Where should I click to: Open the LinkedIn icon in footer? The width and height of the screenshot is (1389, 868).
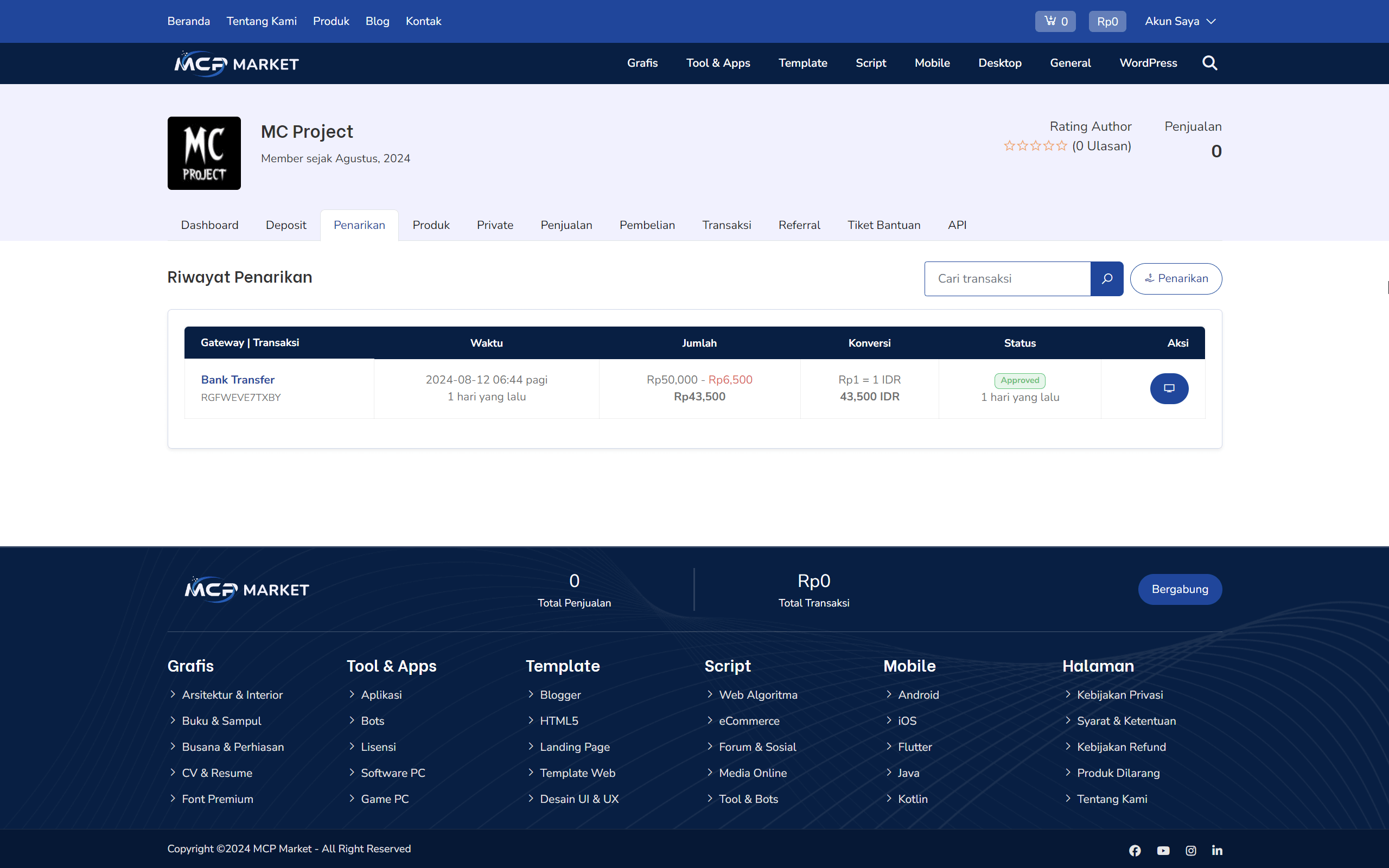pyautogui.click(x=1217, y=850)
